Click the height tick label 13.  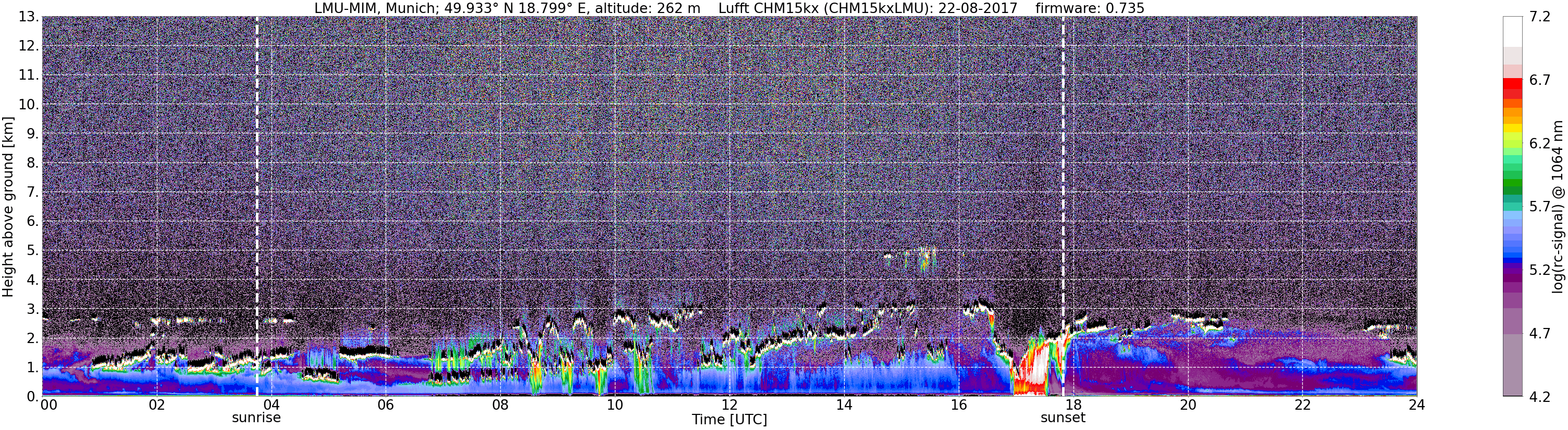coord(29,17)
